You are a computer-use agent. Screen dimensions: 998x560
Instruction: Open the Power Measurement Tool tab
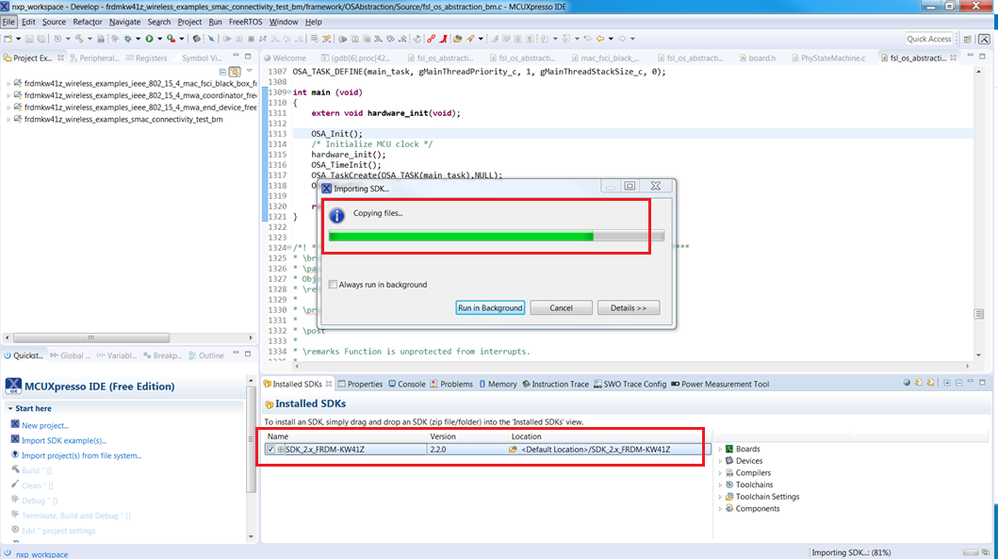[x=720, y=384]
